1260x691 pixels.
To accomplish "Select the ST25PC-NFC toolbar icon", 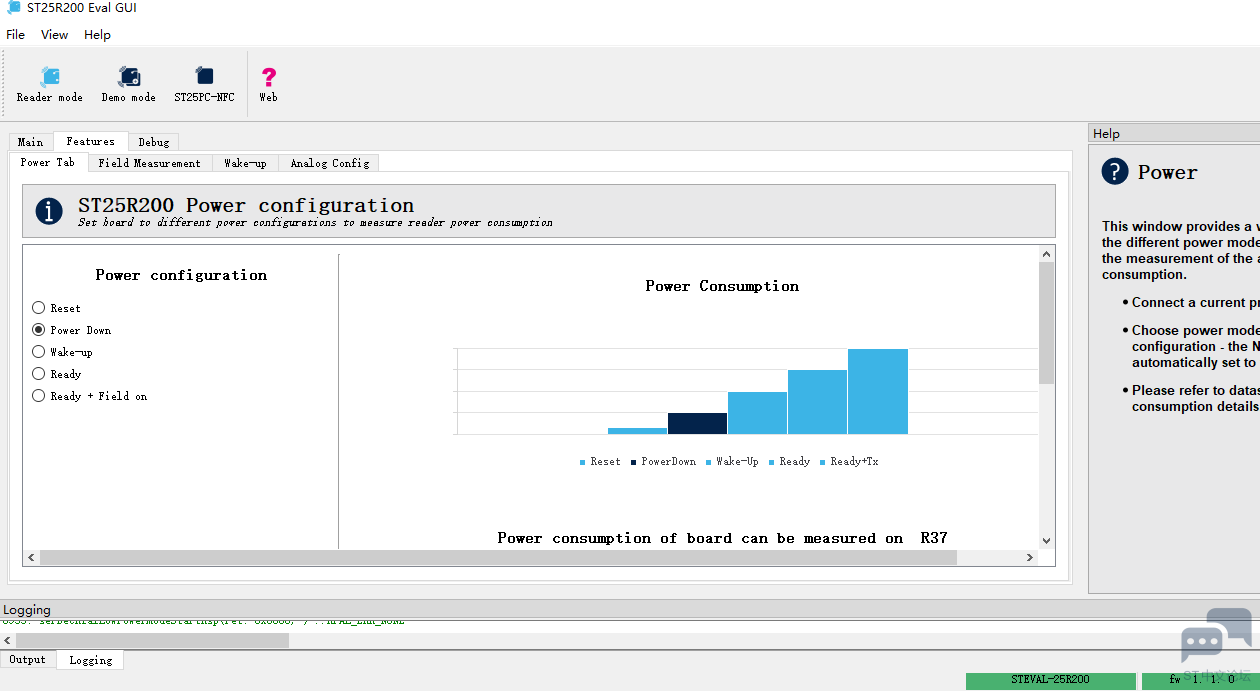I will pos(204,84).
